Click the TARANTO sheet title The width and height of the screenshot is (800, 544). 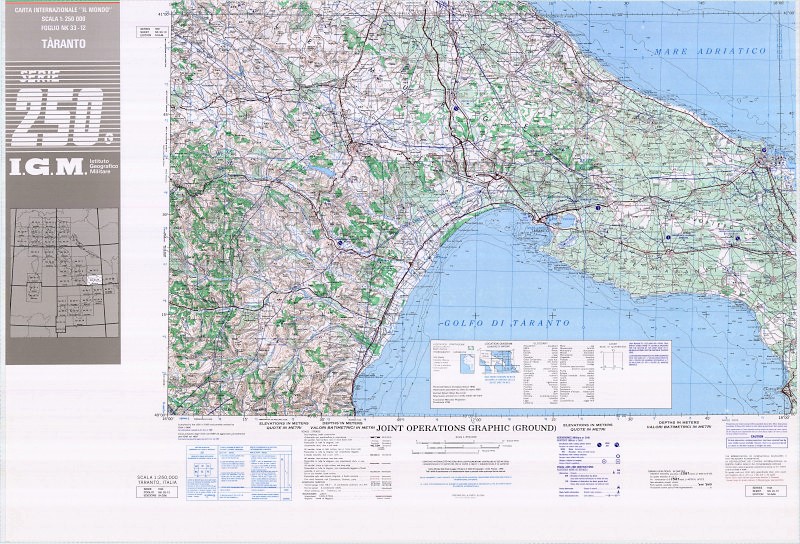62,46
